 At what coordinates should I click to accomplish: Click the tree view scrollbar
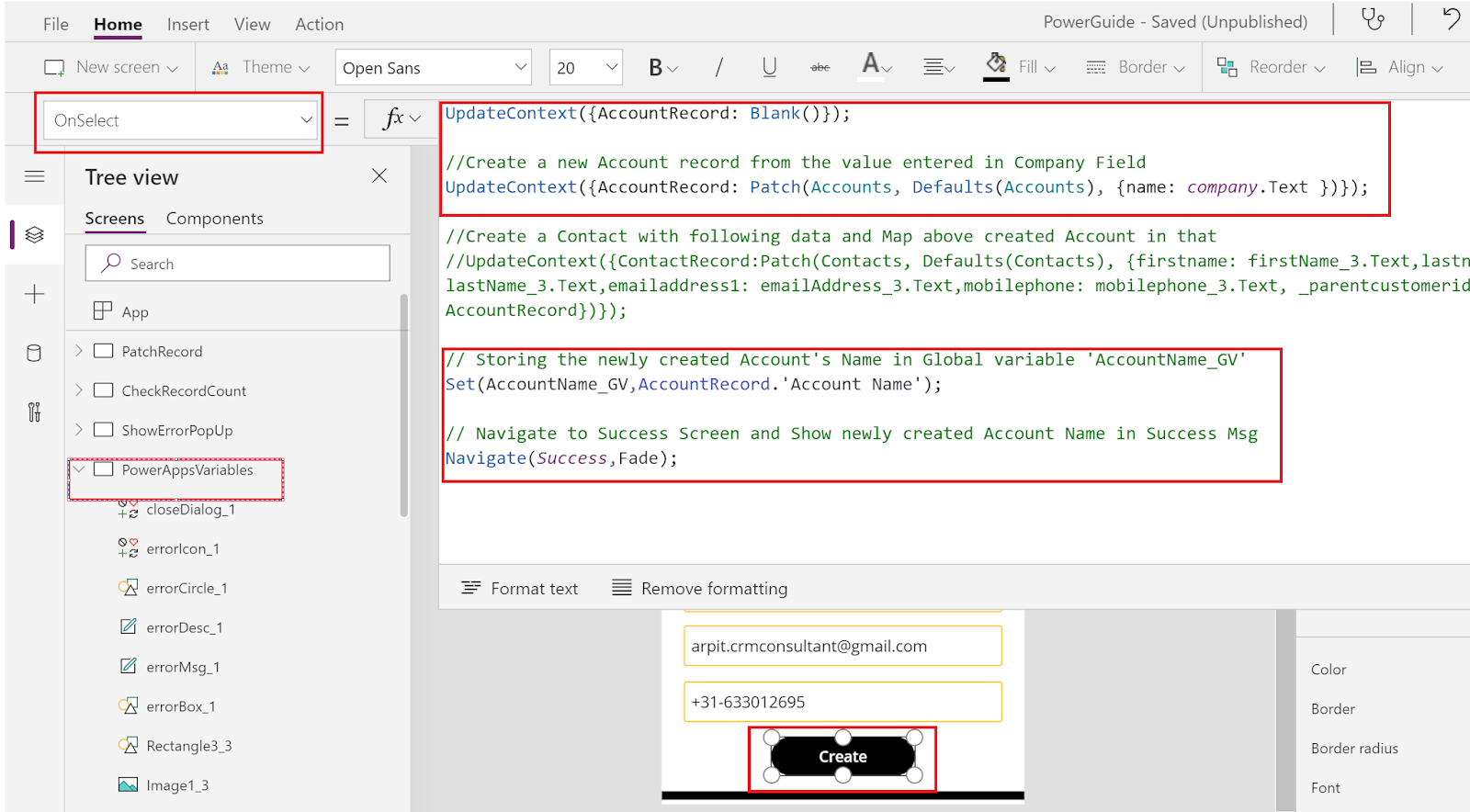[404, 405]
